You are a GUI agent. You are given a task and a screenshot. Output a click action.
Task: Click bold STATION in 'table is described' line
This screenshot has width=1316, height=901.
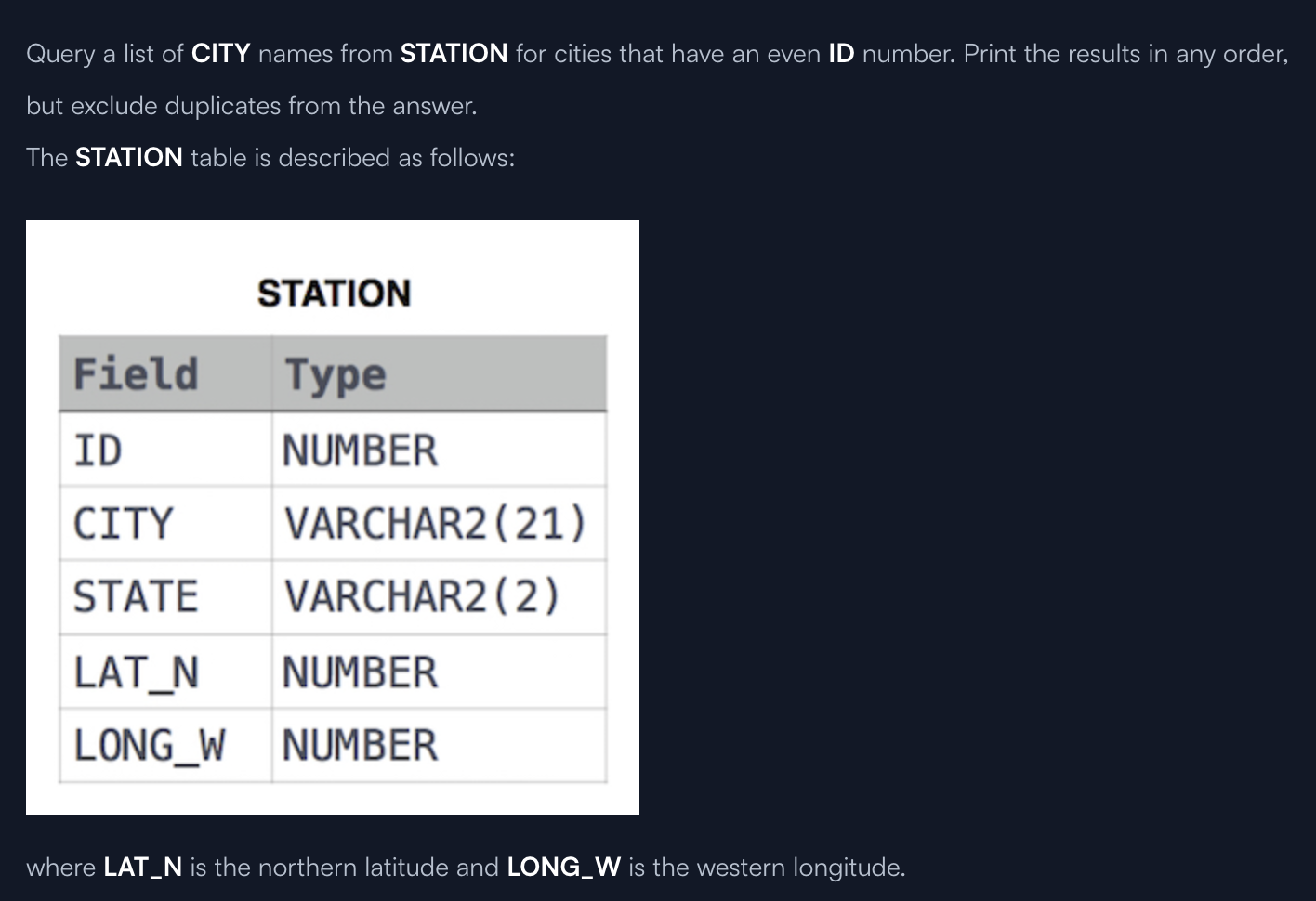[x=128, y=158]
